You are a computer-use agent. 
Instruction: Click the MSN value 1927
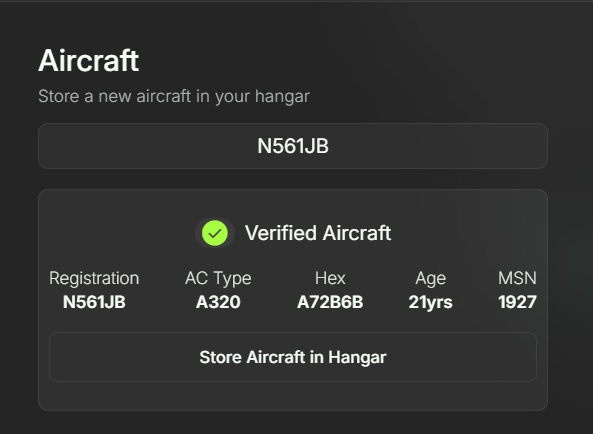pos(517,302)
